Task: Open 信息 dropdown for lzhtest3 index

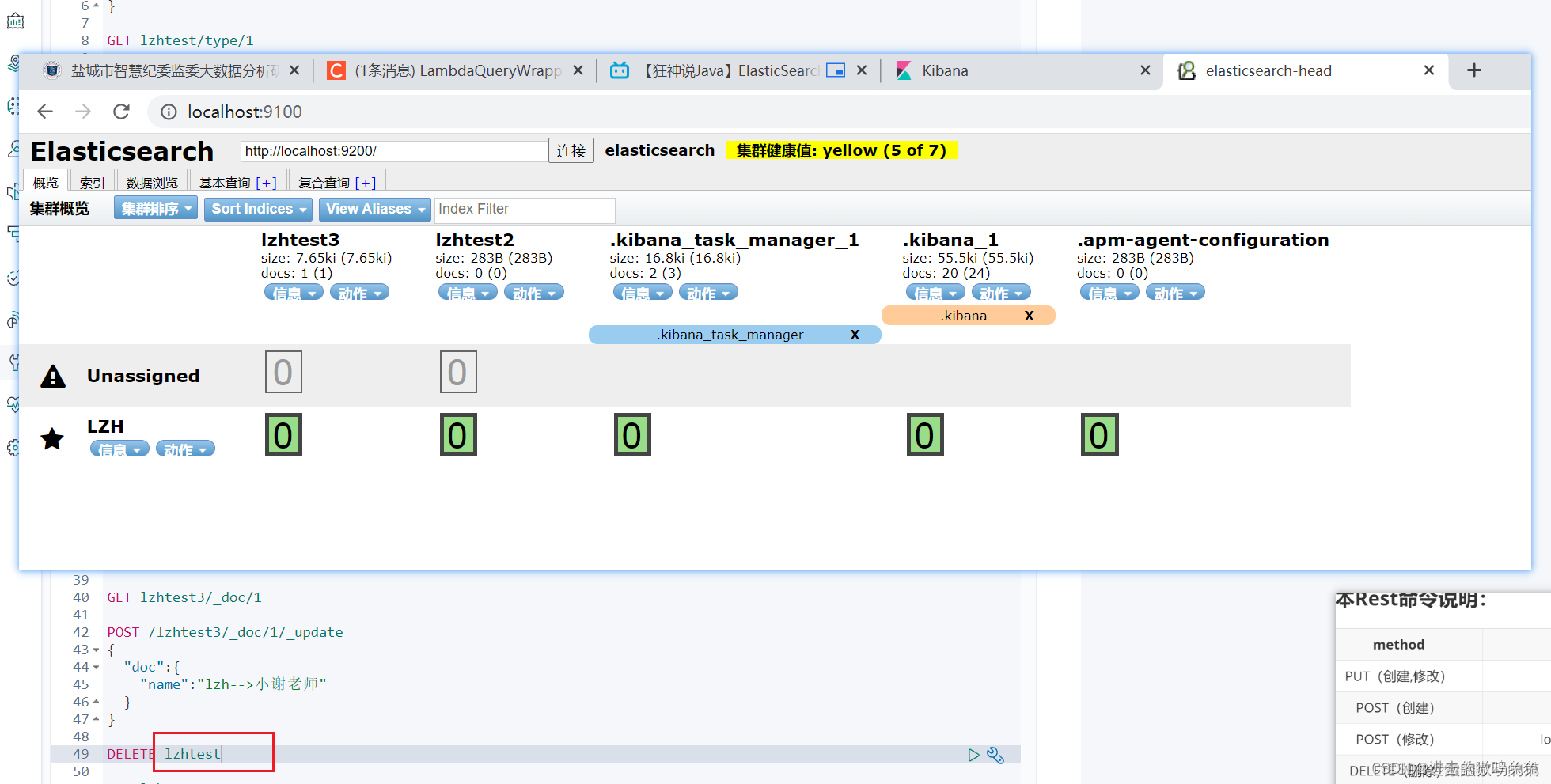Action: click(x=294, y=293)
